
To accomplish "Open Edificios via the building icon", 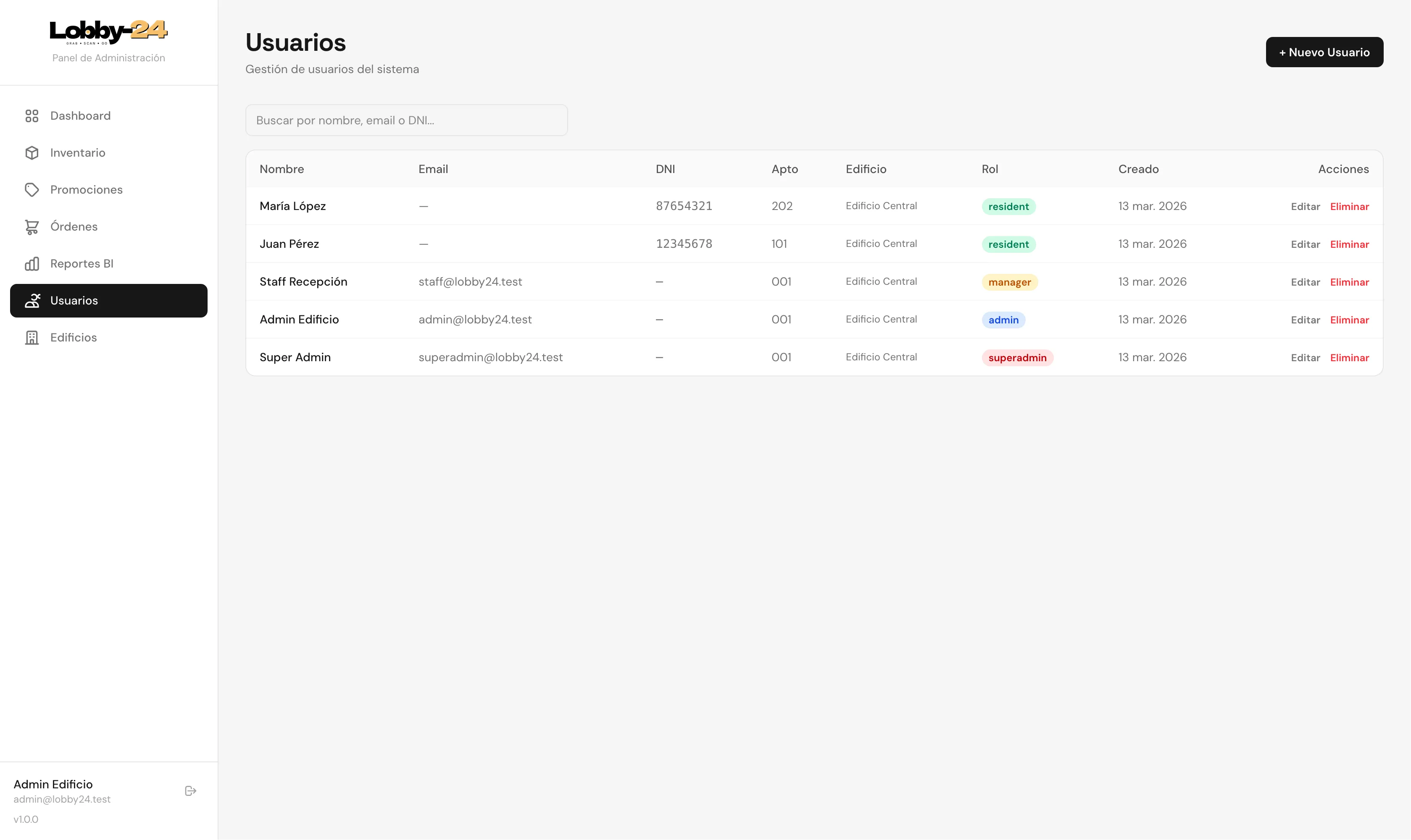I will tap(32, 337).
